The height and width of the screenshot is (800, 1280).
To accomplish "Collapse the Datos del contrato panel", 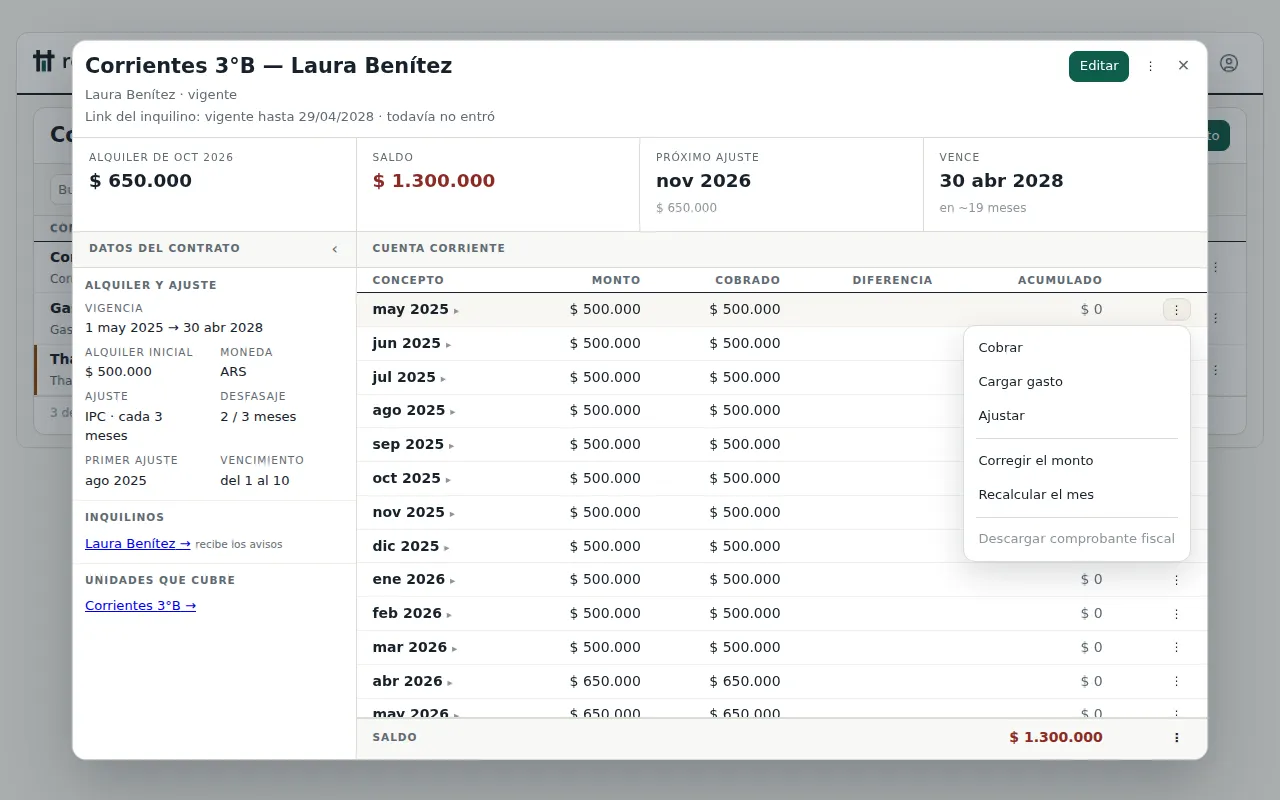I will (x=334, y=249).
